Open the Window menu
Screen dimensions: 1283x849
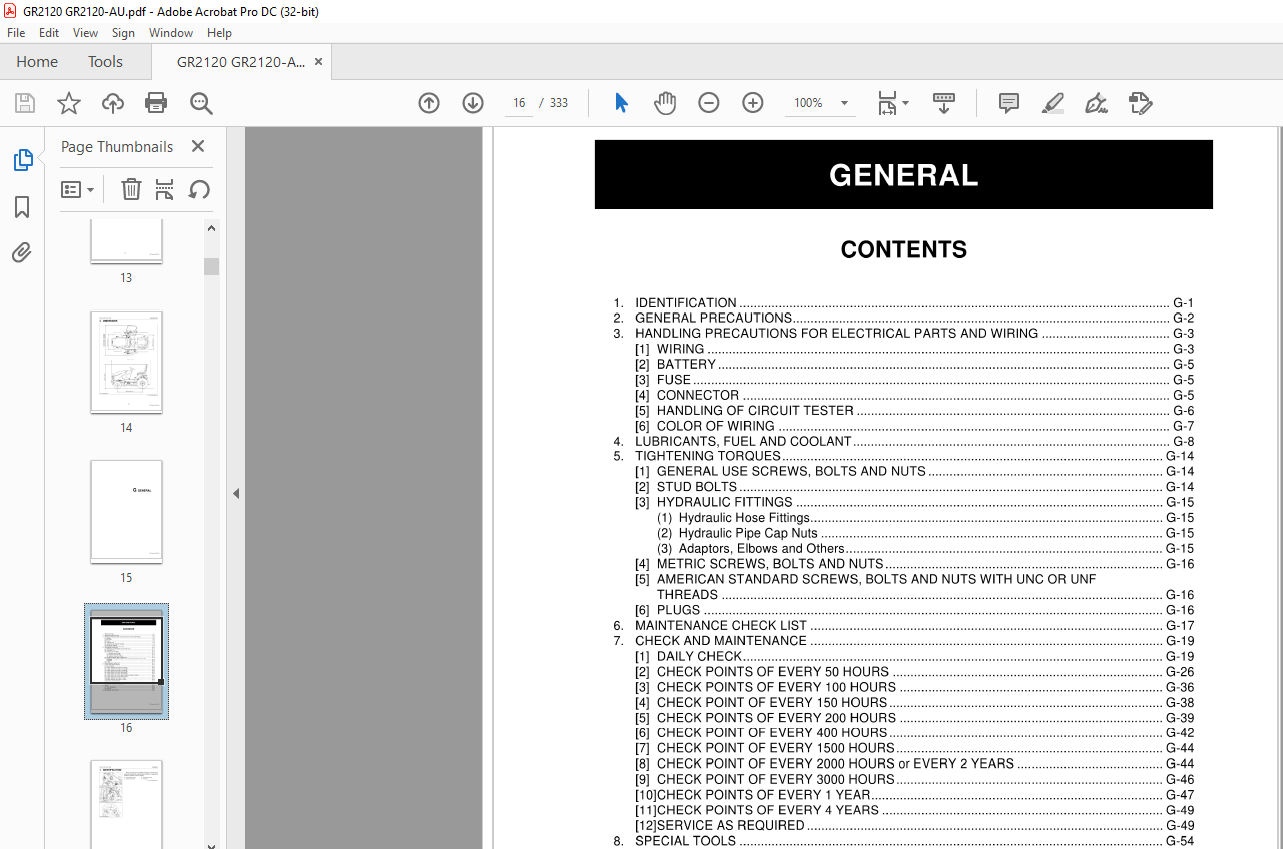point(171,33)
